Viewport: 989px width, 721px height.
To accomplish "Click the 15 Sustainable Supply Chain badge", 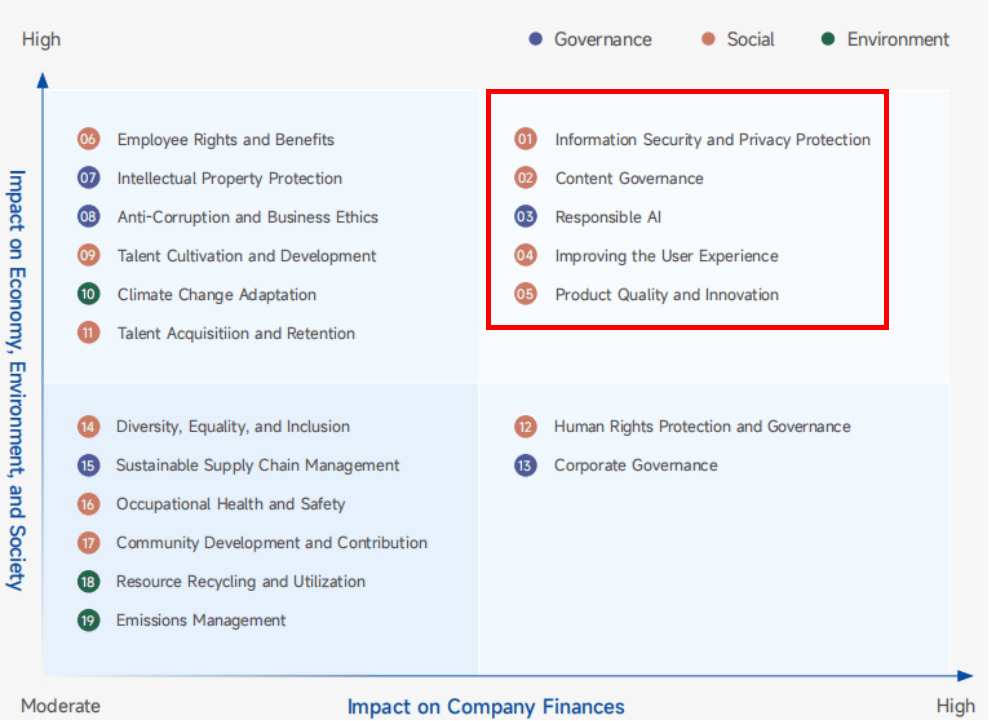I will tap(88, 466).
